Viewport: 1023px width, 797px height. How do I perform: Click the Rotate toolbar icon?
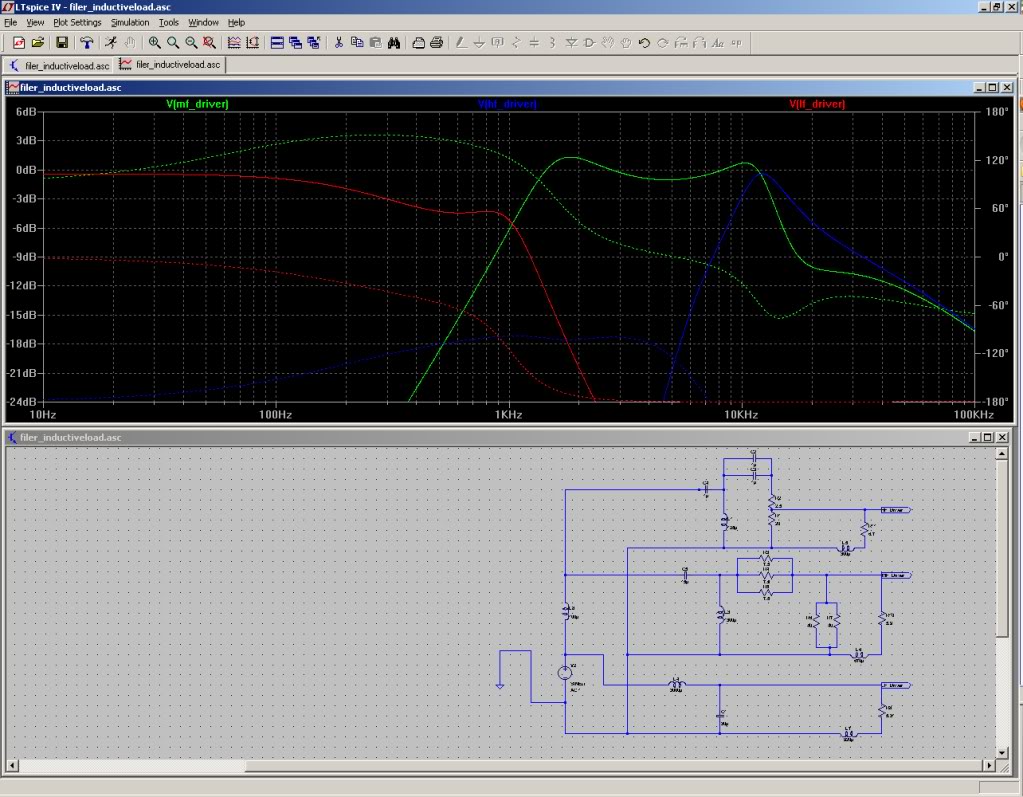point(681,43)
